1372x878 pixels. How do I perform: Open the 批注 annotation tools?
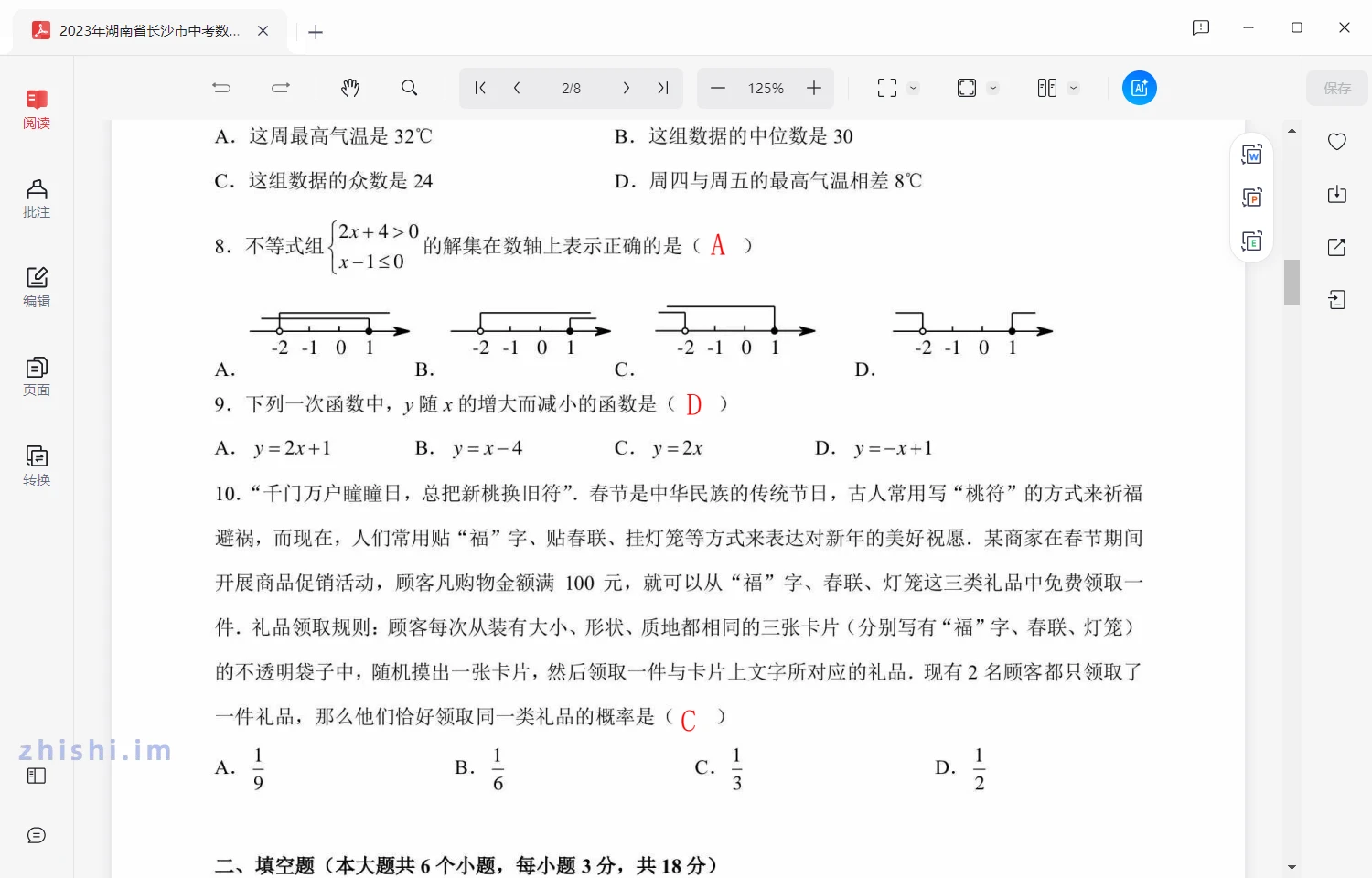(37, 198)
